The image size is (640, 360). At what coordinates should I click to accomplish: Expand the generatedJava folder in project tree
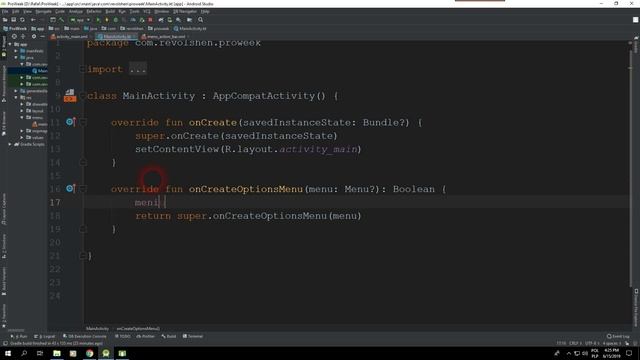click(16, 91)
